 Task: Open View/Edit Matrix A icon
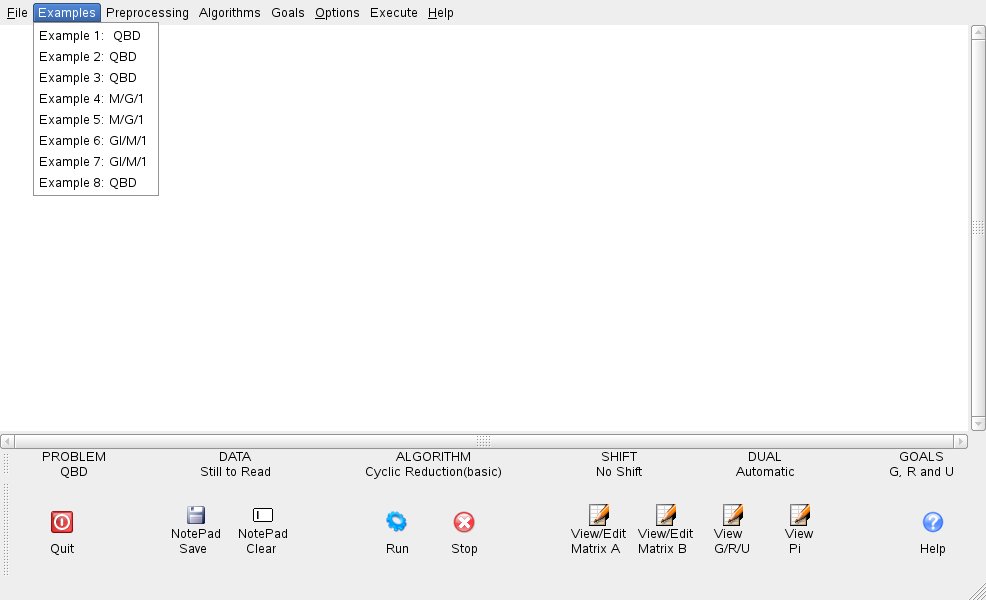(598, 515)
